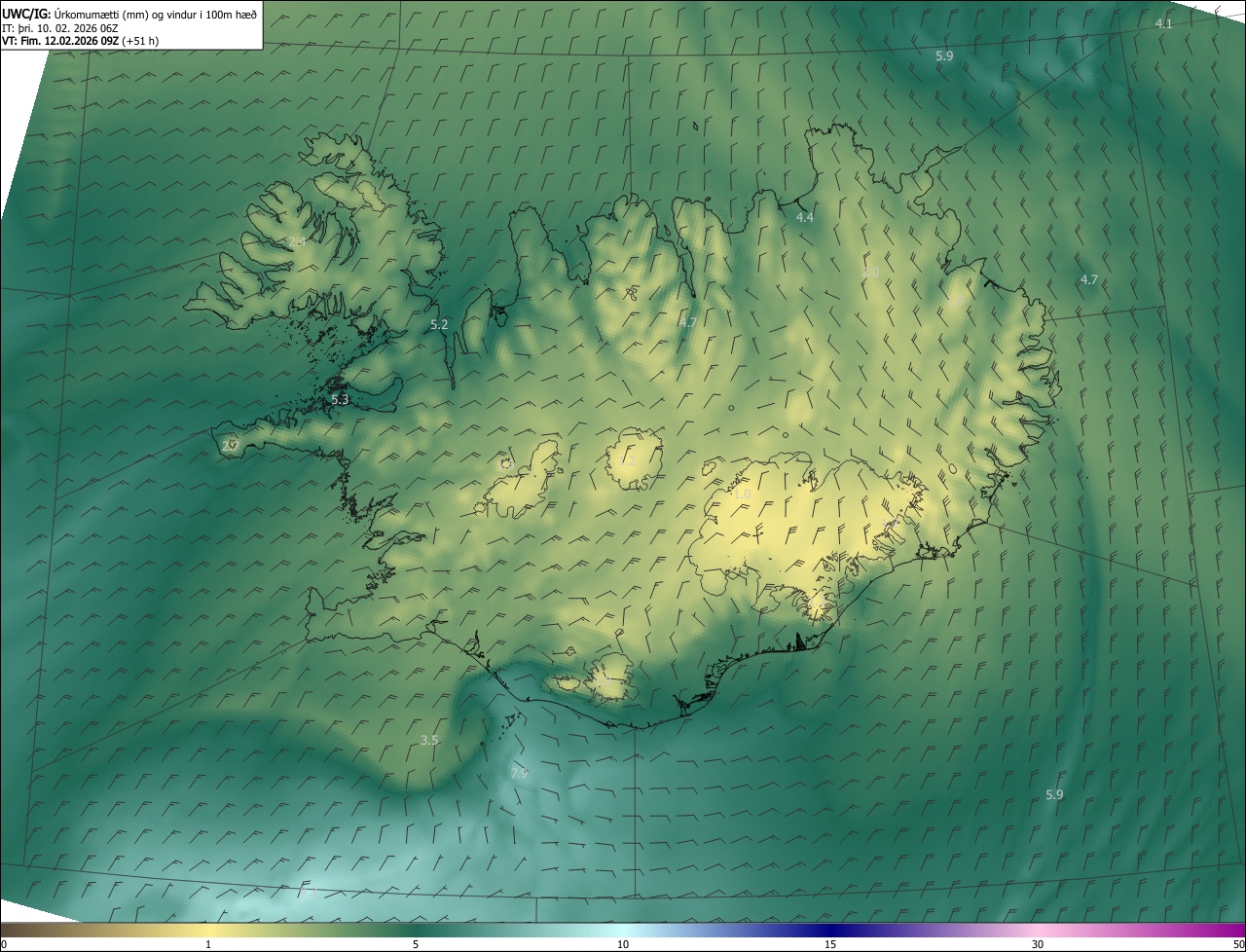Click the 4.7 label offshore east of Iceland
This screenshot has height=952, width=1246.
(1088, 279)
